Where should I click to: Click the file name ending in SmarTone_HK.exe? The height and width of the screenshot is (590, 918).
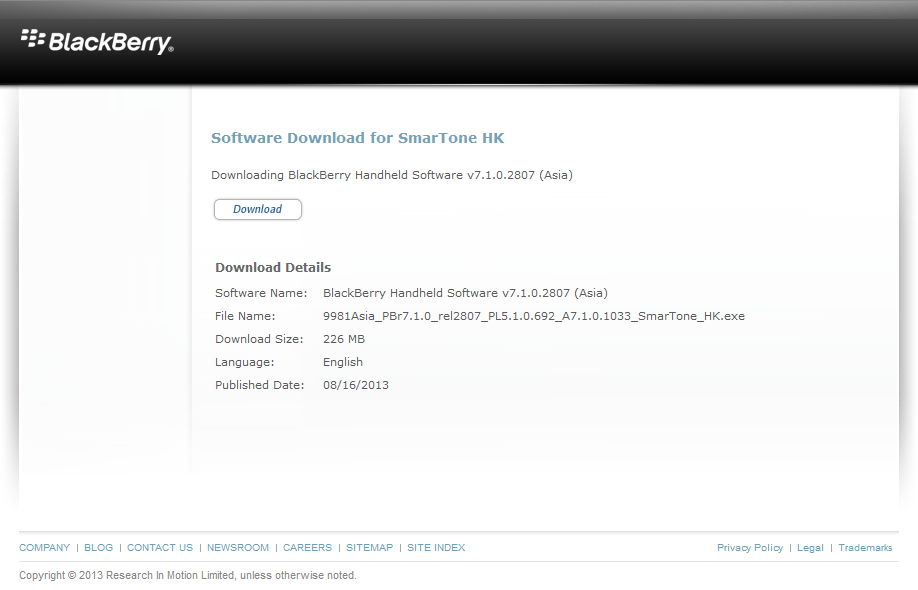point(534,316)
